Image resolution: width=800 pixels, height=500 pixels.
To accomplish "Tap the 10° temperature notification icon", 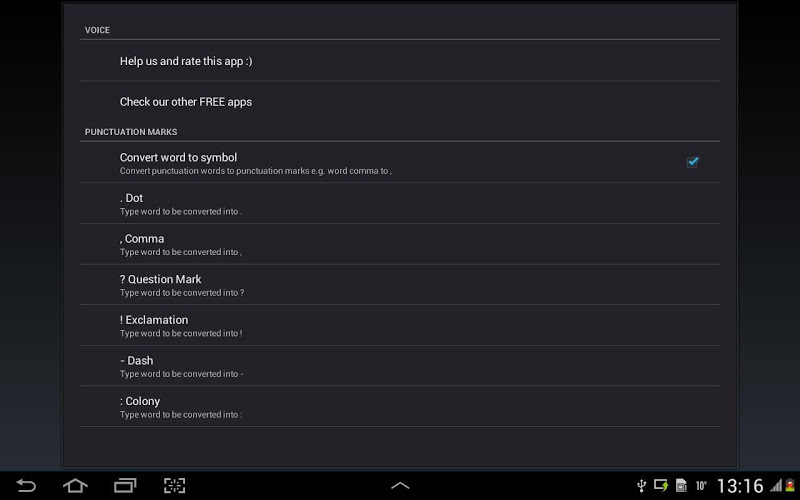I will click(x=702, y=485).
